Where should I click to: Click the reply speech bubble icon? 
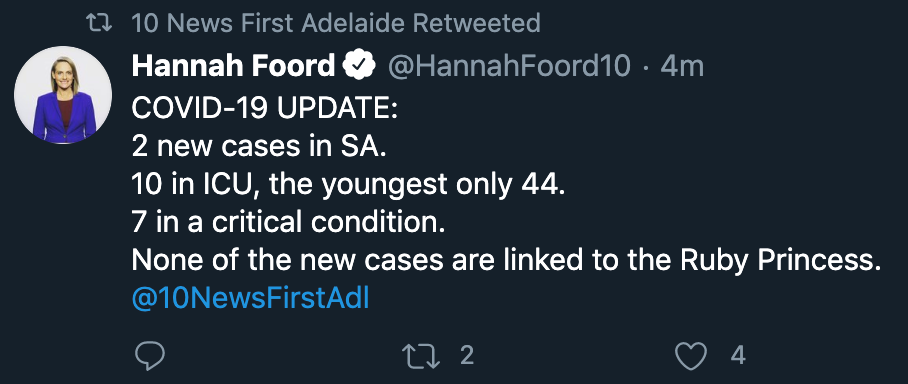click(150, 356)
